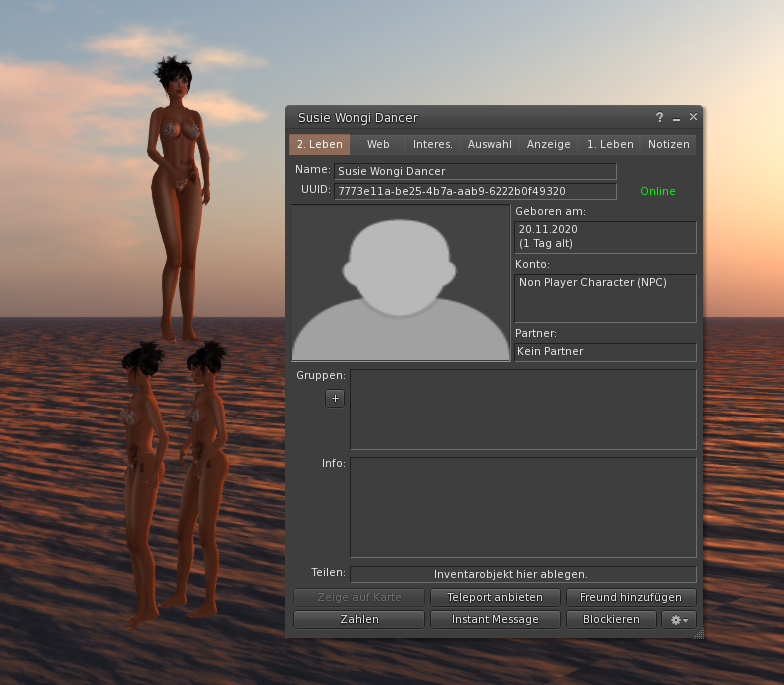784x685 pixels.
Task: Open the 1. Leben tab
Action: (610, 144)
